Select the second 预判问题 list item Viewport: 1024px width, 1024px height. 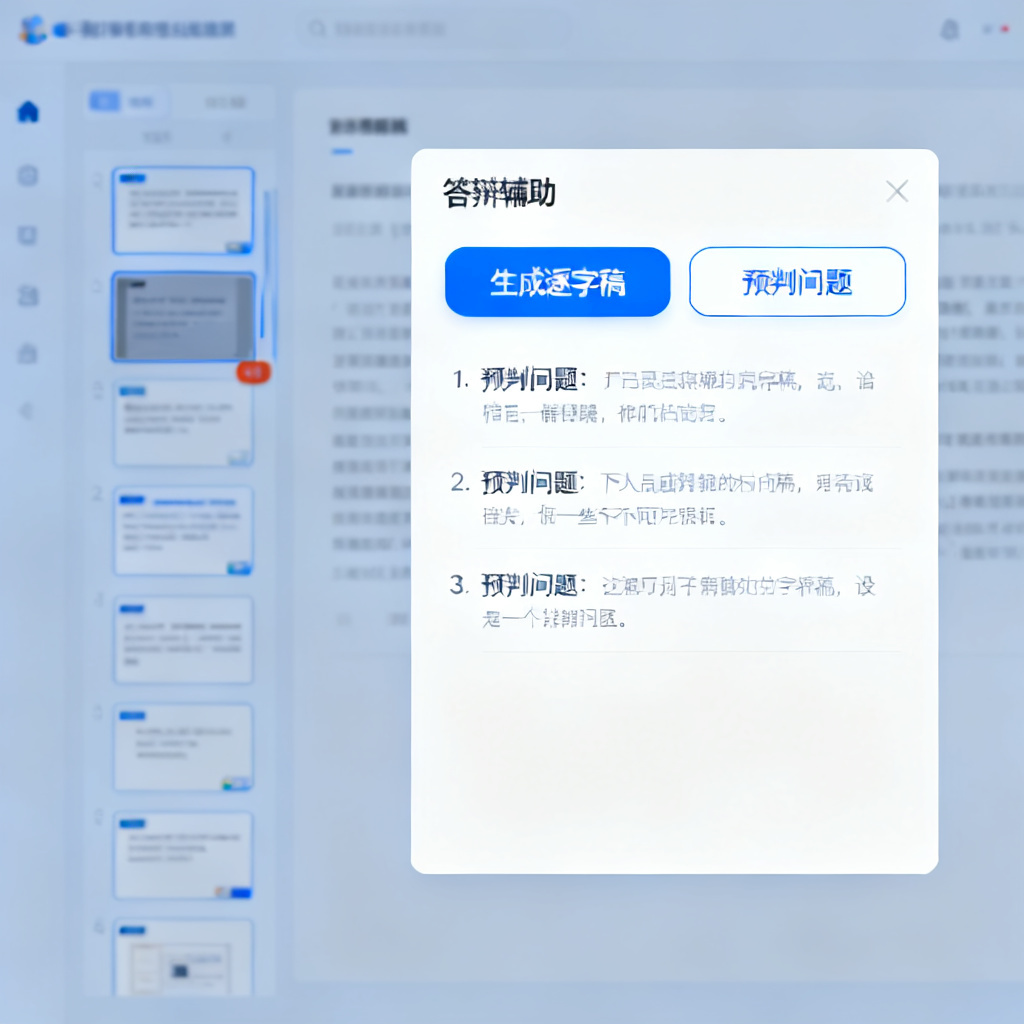[675, 499]
